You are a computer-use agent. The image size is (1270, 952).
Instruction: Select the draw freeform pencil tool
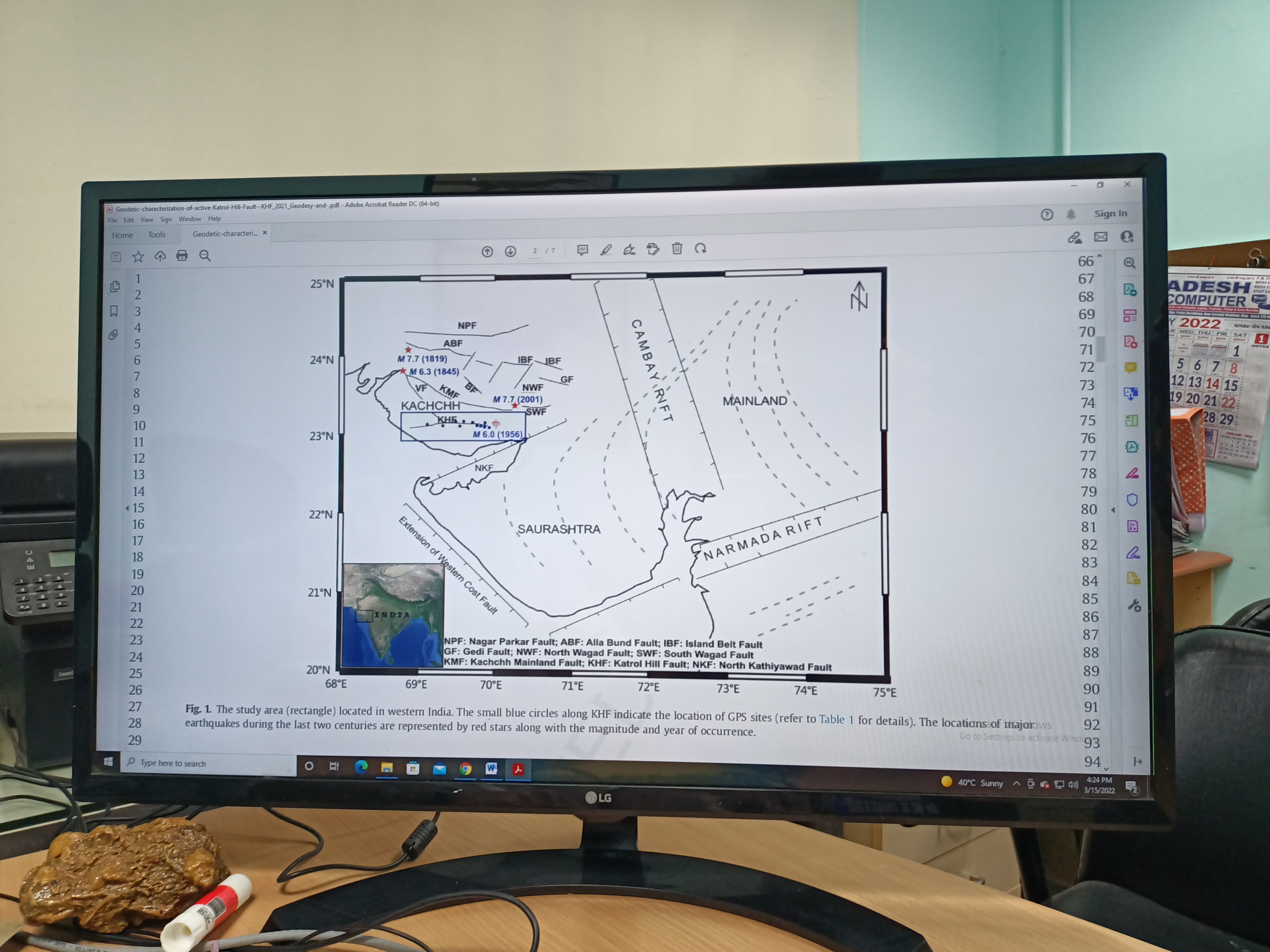(629, 249)
